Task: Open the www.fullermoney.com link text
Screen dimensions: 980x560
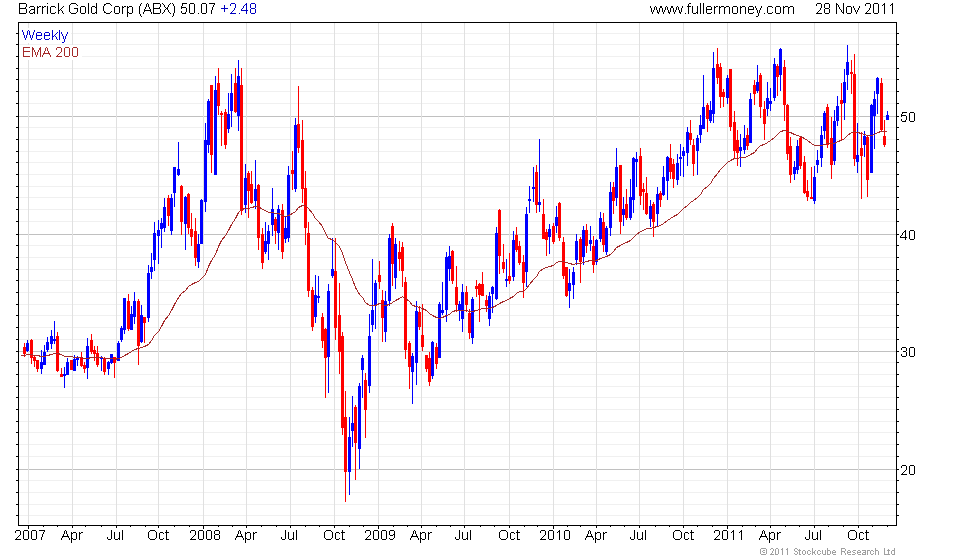Action: [x=722, y=9]
